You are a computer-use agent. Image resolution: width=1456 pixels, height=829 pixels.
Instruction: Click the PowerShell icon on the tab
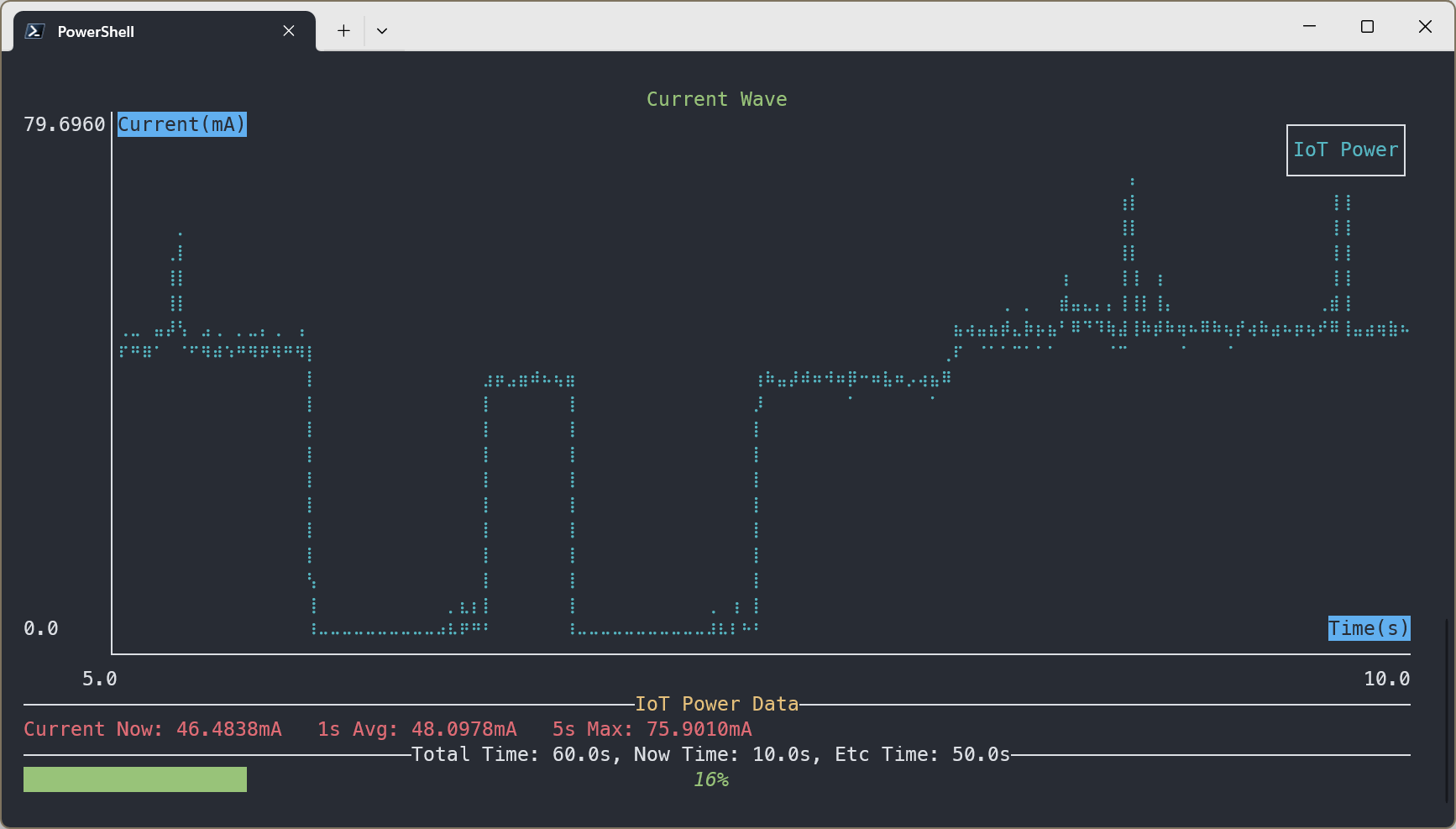click(34, 30)
